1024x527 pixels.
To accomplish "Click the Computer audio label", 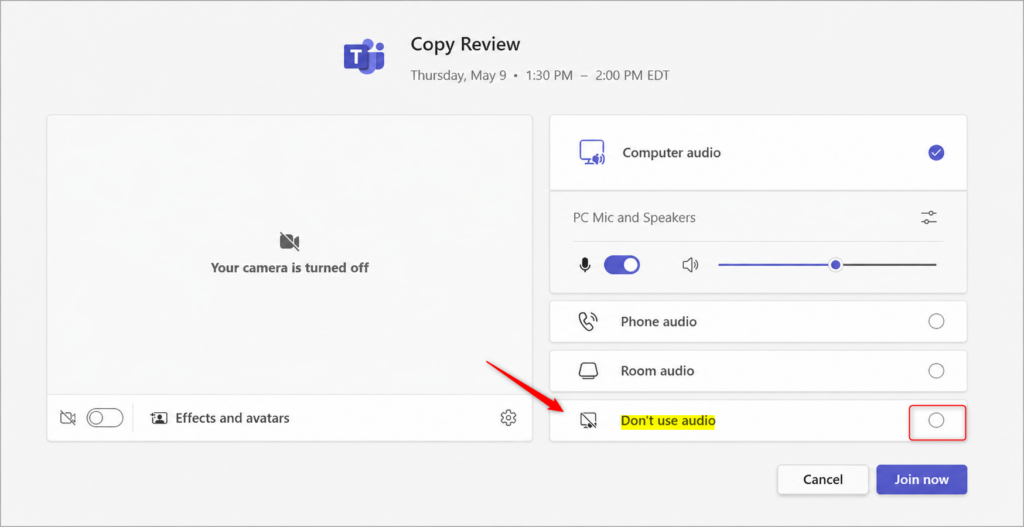I will [671, 153].
